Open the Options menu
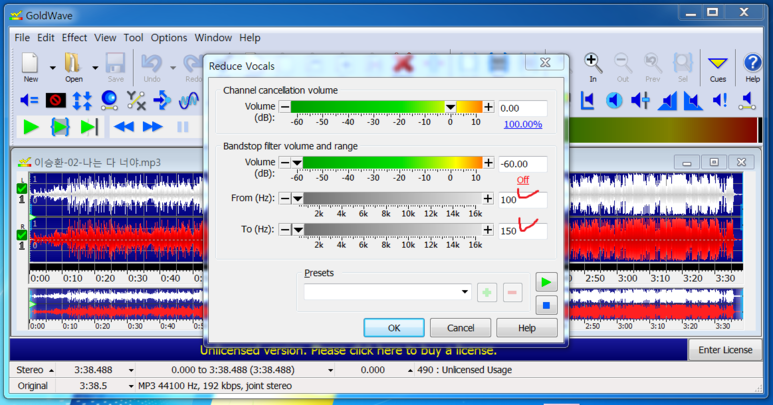Screen dimensions: 773x405 (169, 37)
